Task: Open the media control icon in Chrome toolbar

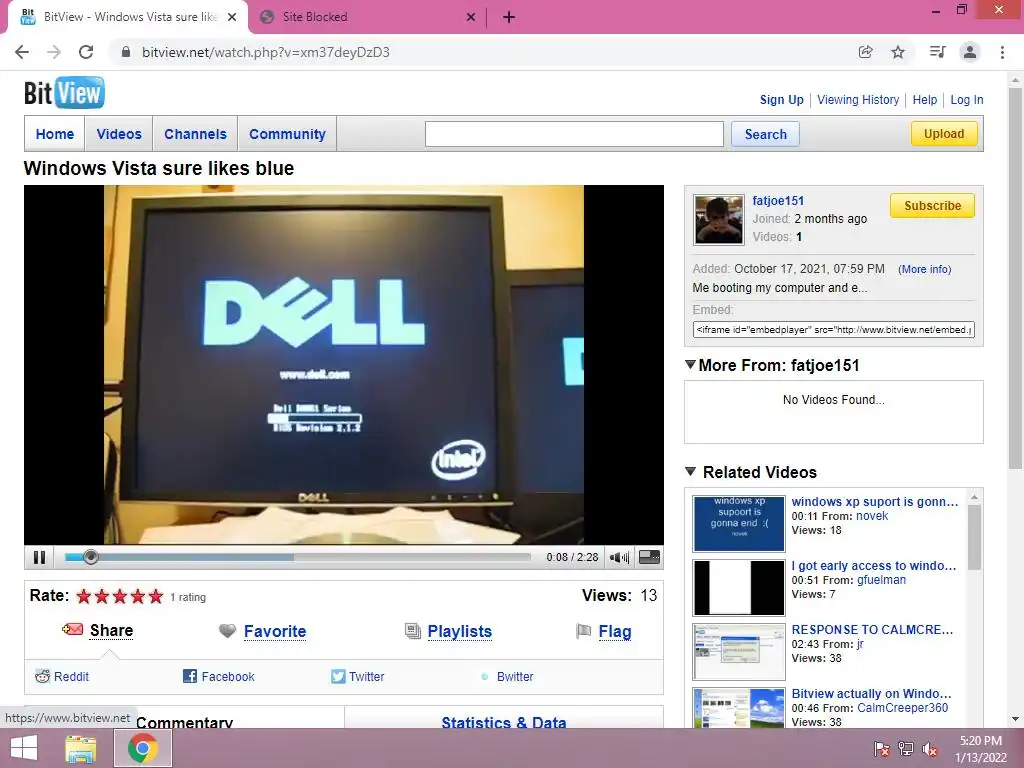Action: pos(937,52)
